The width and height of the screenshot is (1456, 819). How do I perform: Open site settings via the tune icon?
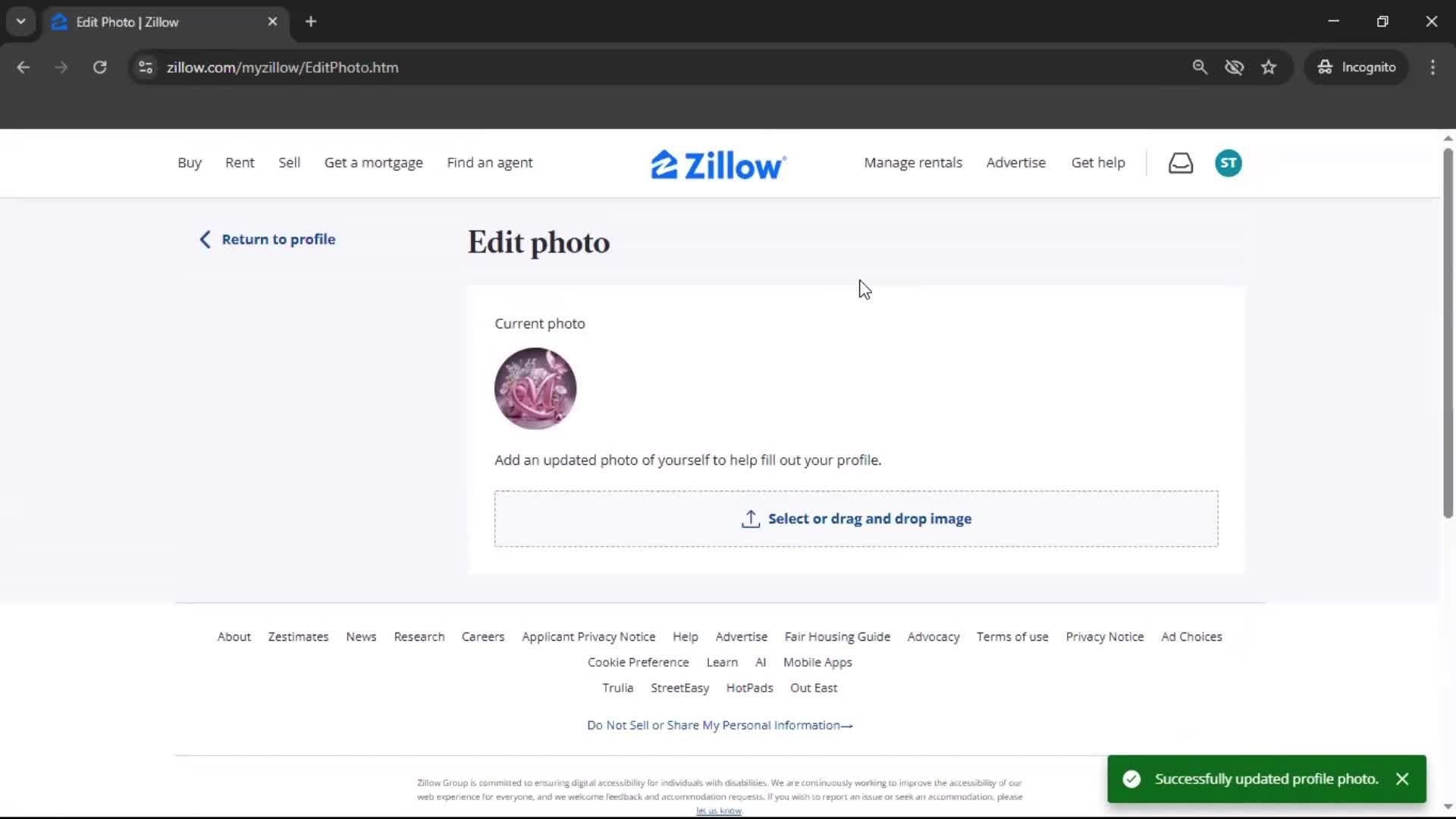[x=145, y=67]
